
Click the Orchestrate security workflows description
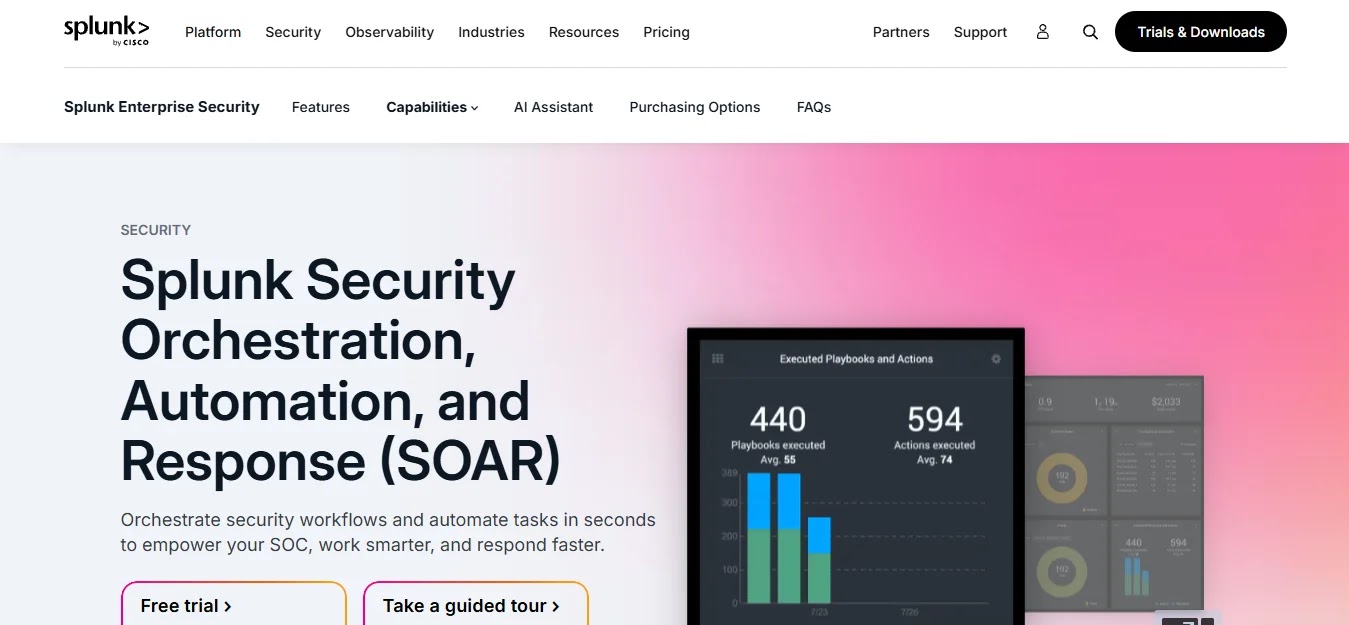click(388, 533)
